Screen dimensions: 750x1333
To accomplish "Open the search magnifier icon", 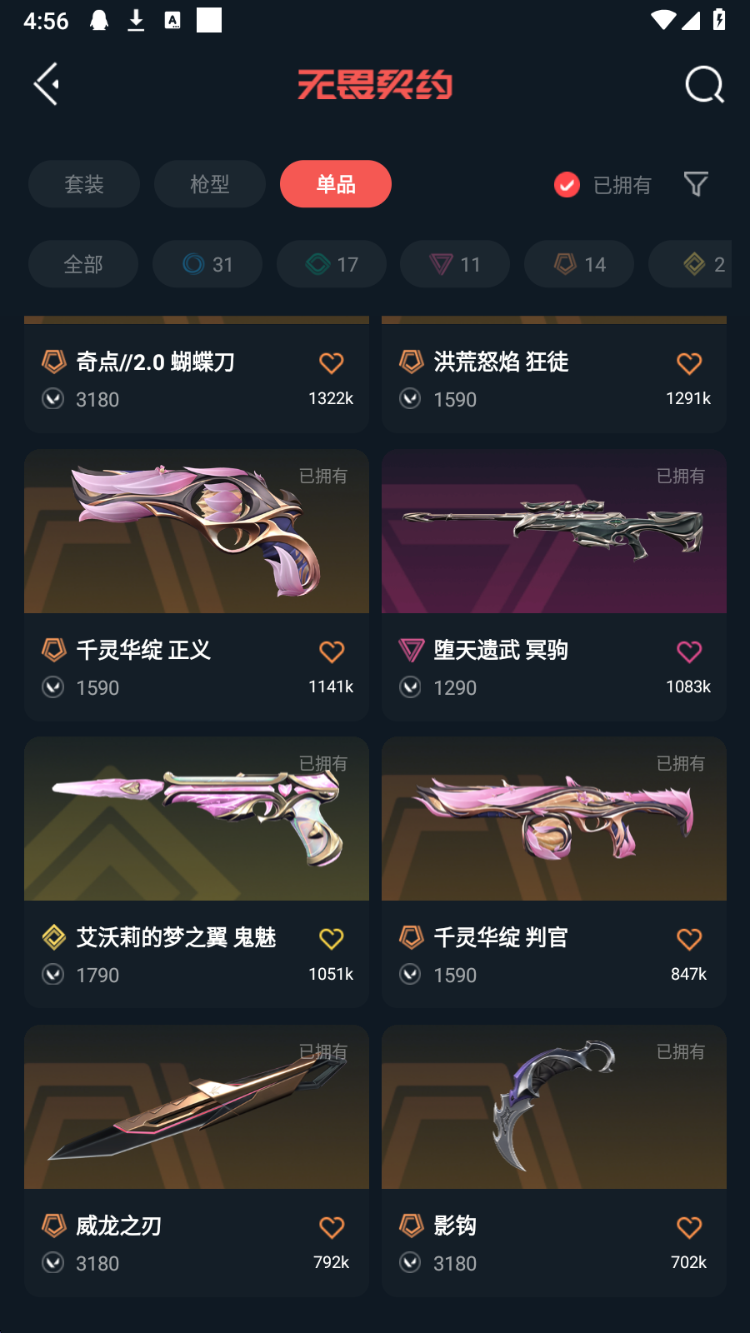I will click(x=704, y=85).
